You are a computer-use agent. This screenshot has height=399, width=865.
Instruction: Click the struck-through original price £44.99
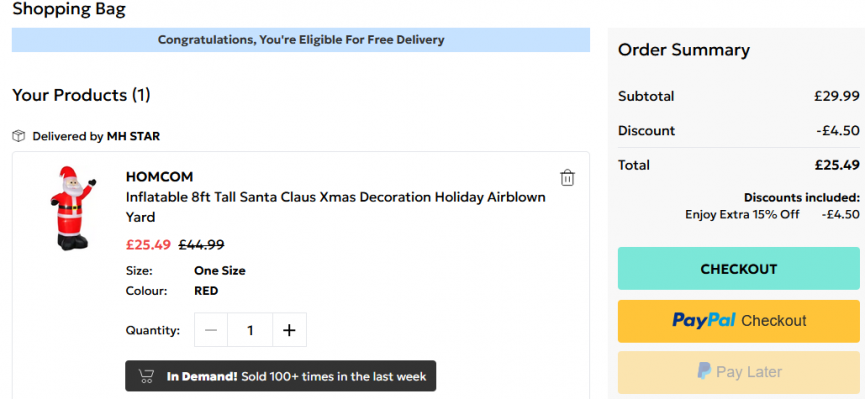click(x=201, y=244)
